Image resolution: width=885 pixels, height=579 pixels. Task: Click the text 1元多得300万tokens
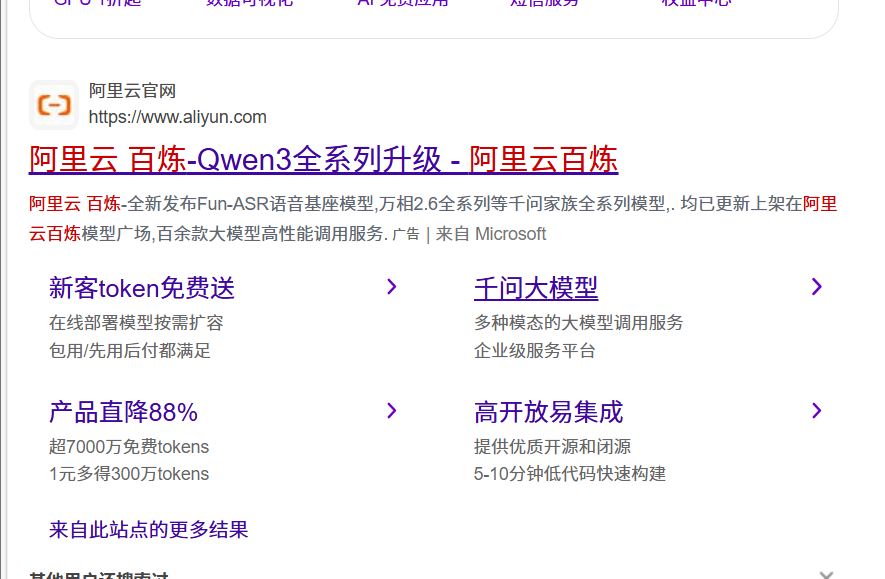[x=129, y=473]
